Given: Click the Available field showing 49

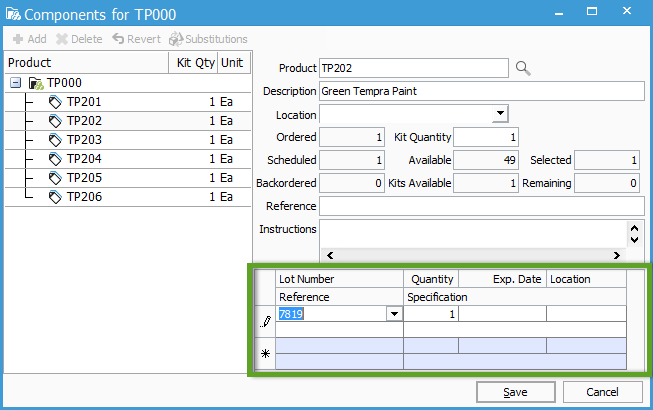Looking at the screenshot, I should (486, 160).
